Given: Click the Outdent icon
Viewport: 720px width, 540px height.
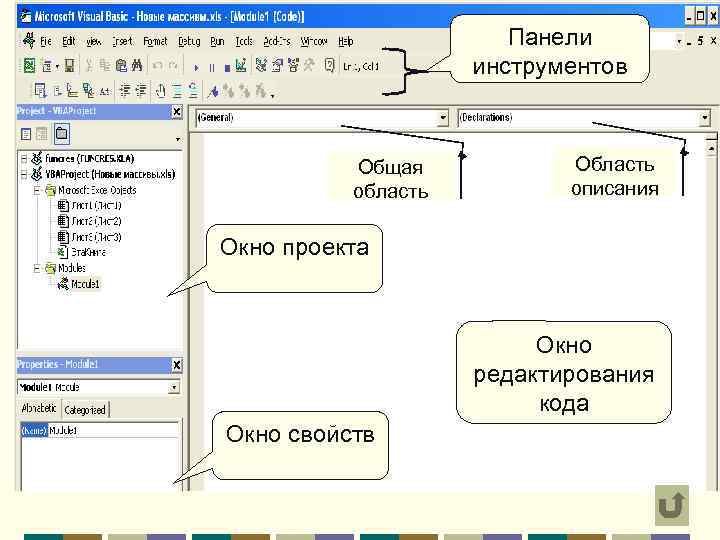Looking at the screenshot, I should (x=141, y=91).
